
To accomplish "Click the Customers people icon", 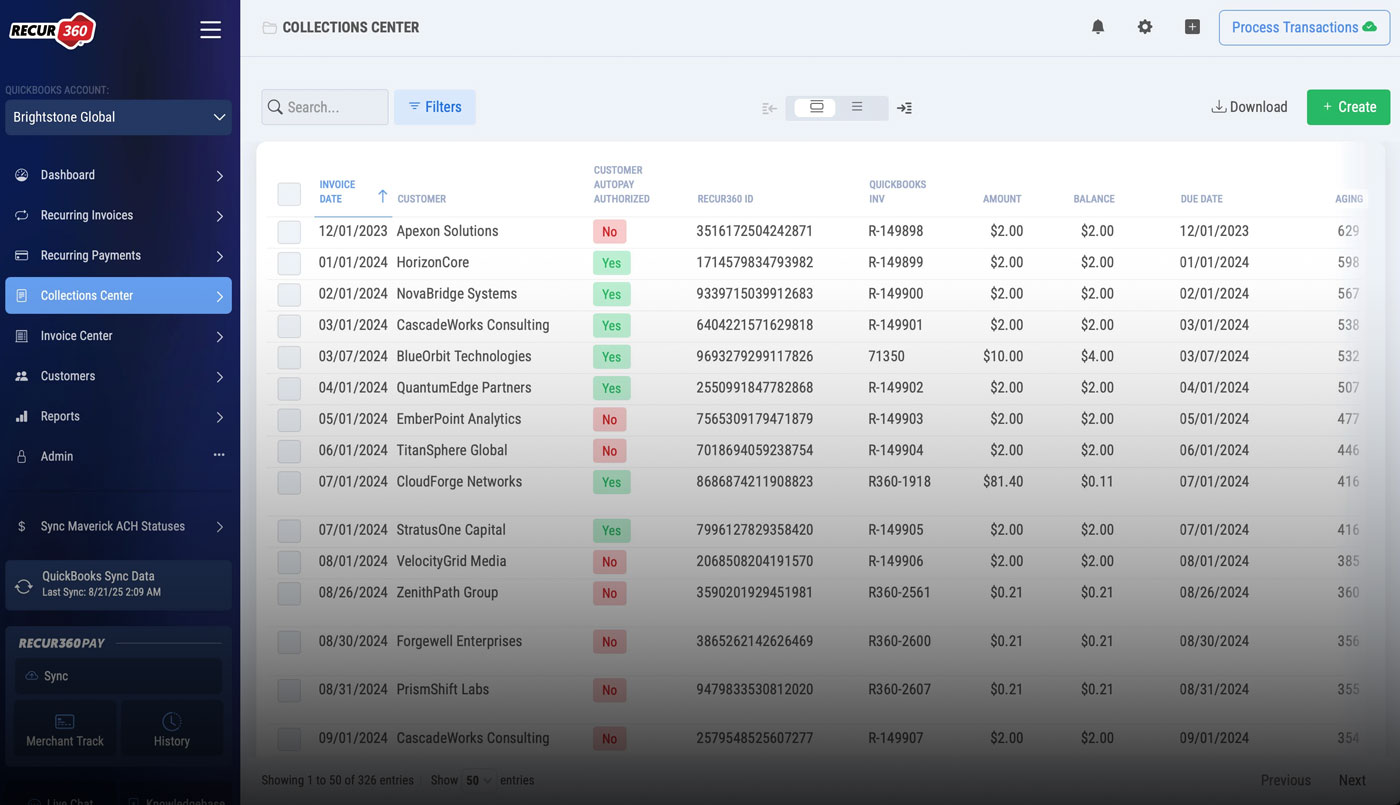I will [x=22, y=376].
